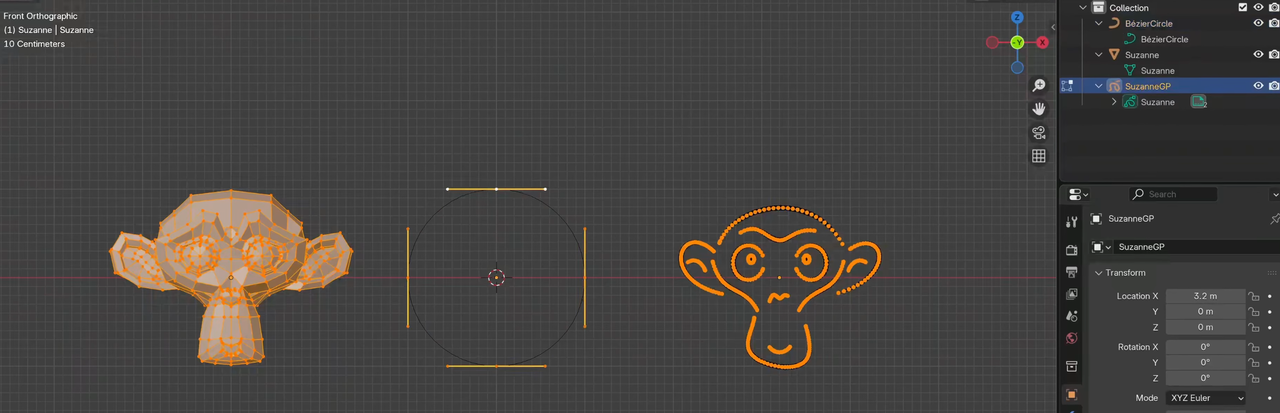Click the blue Z axis on the gizmo
This screenshot has width=1280, height=413.
pos(1017,18)
